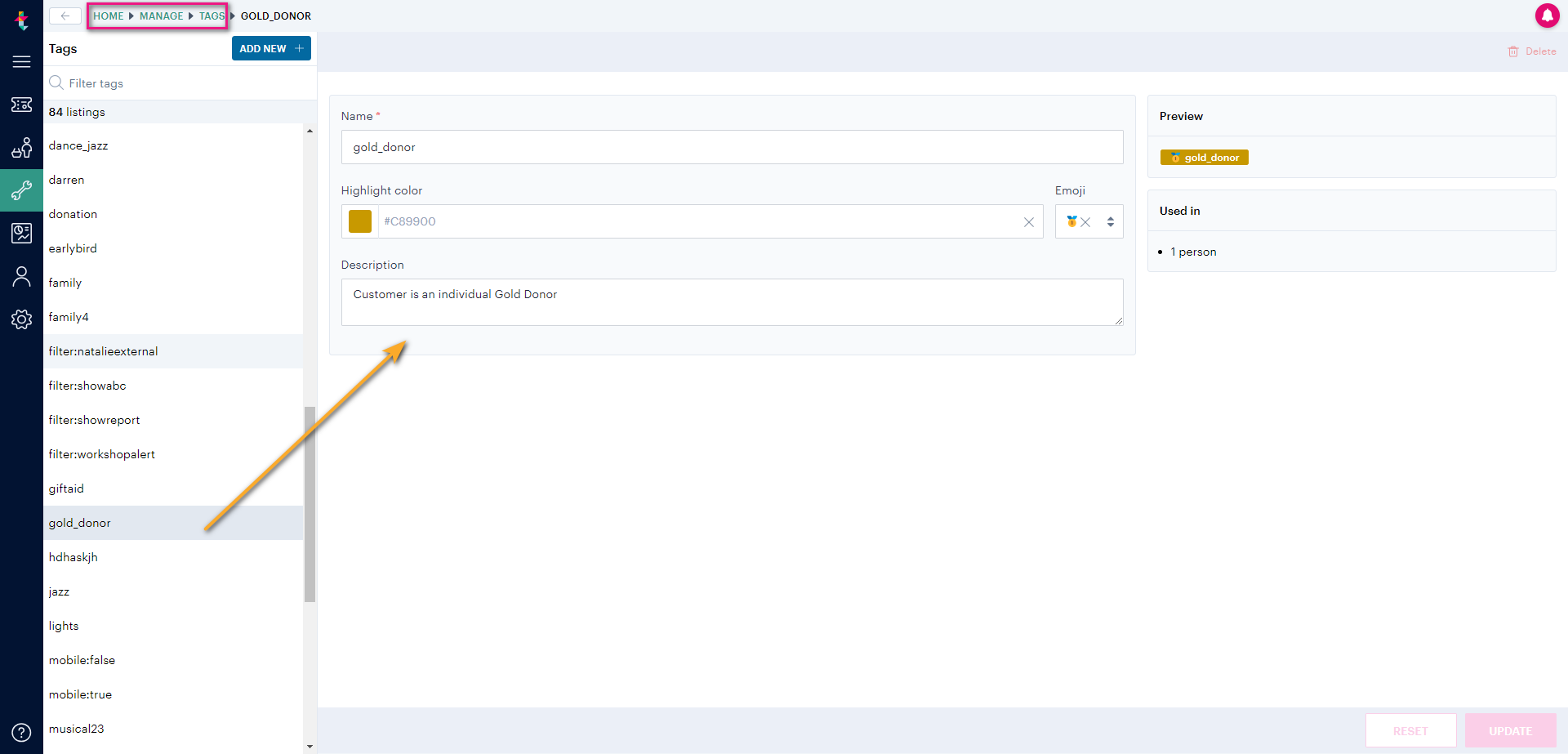
Task: Open the products and shapes icon in sidebar
Action: (x=21, y=148)
